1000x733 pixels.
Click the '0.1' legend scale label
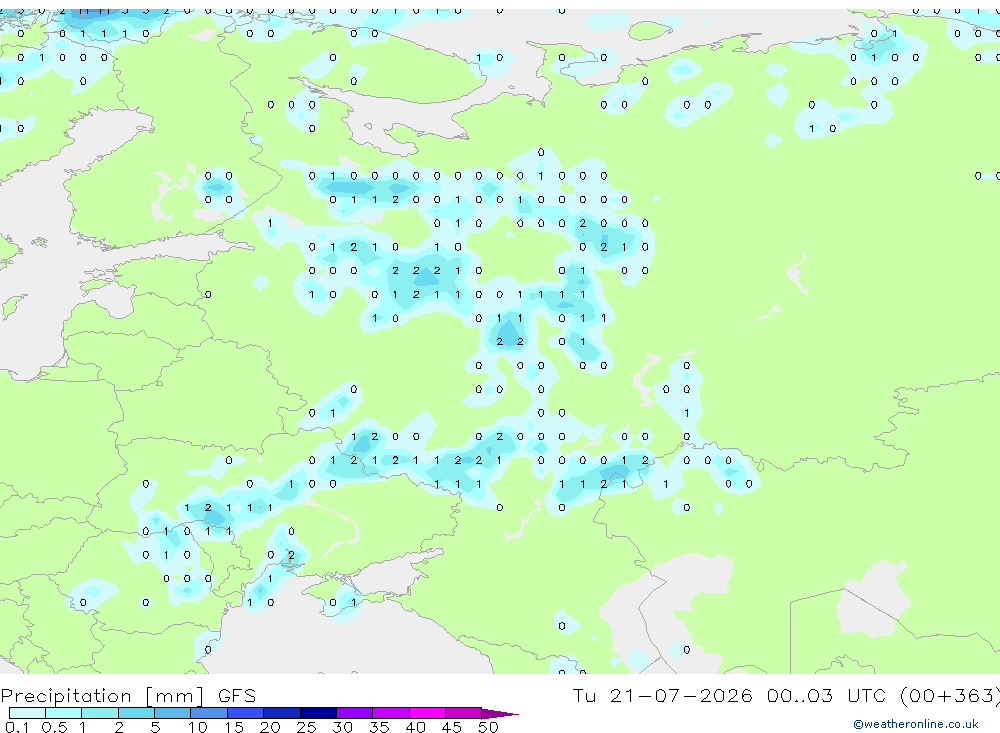pyautogui.click(x=17, y=727)
